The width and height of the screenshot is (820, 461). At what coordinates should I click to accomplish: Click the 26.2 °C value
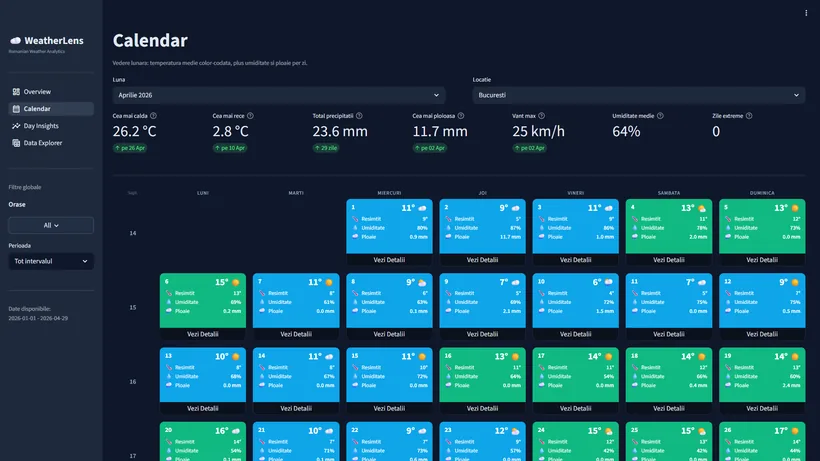(134, 131)
